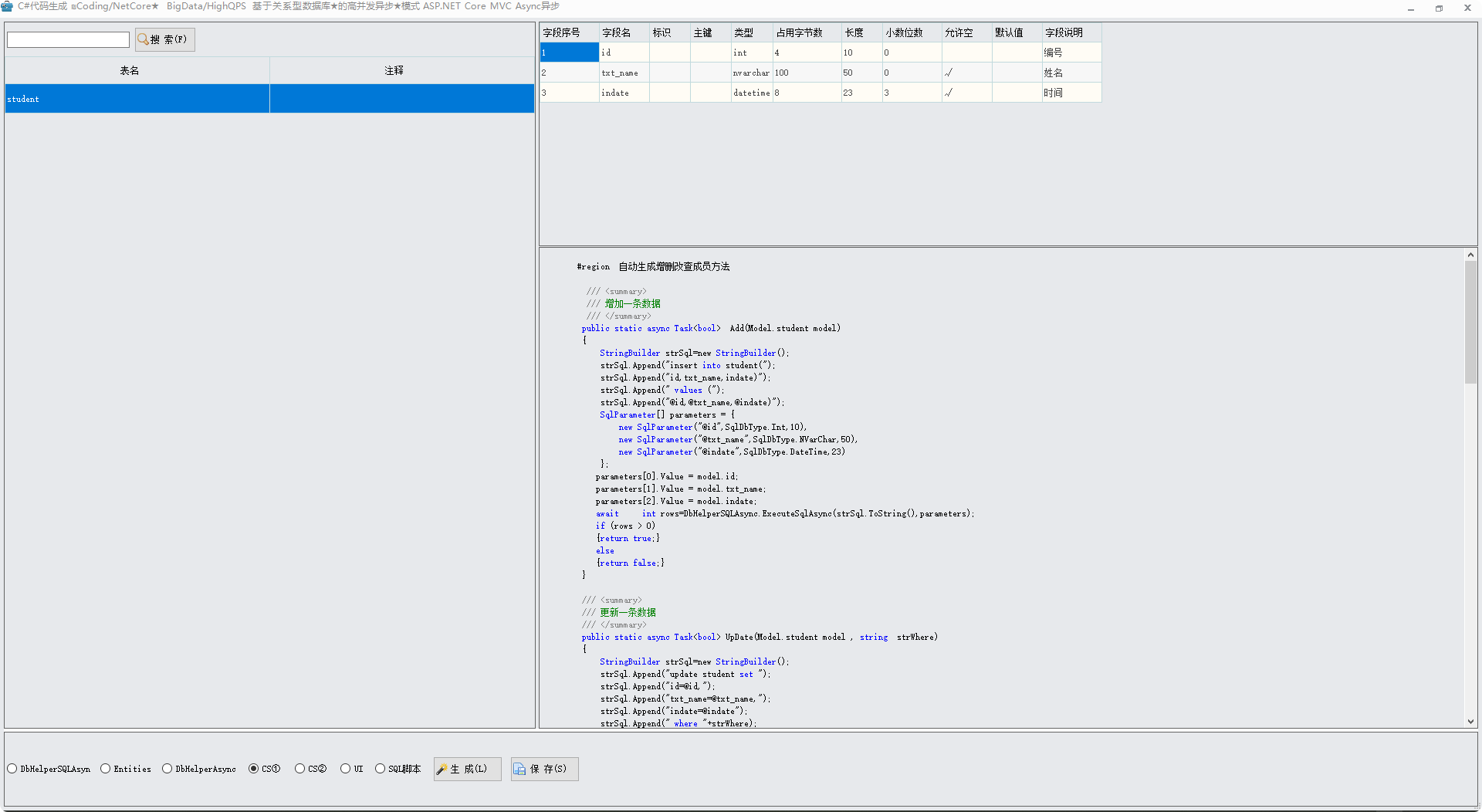Click the 标识 column header
The width and height of the screenshot is (1482, 812).
[x=670, y=32]
